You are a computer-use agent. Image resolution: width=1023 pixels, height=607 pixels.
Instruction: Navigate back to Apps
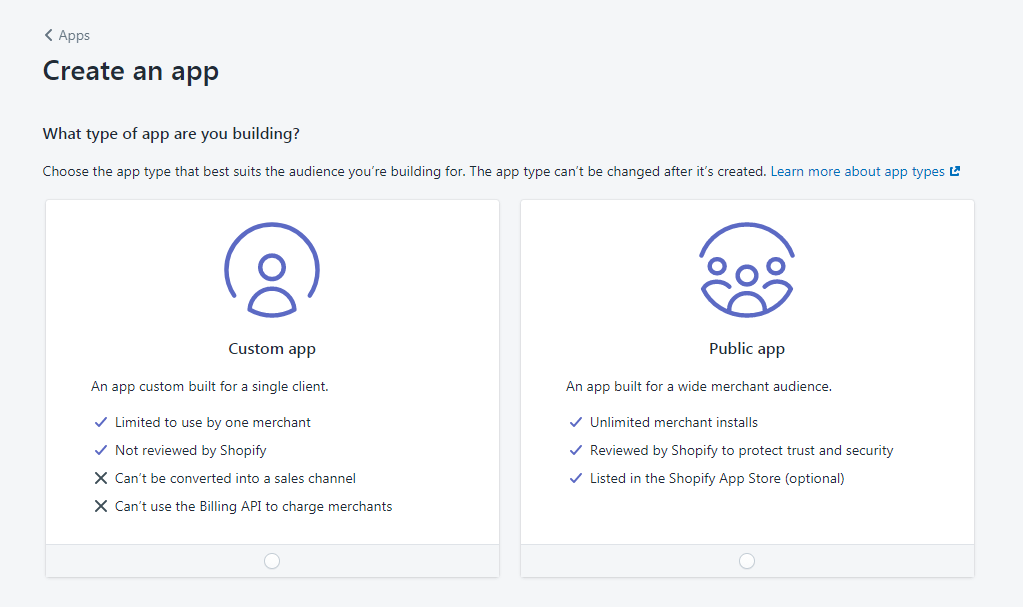[x=74, y=35]
